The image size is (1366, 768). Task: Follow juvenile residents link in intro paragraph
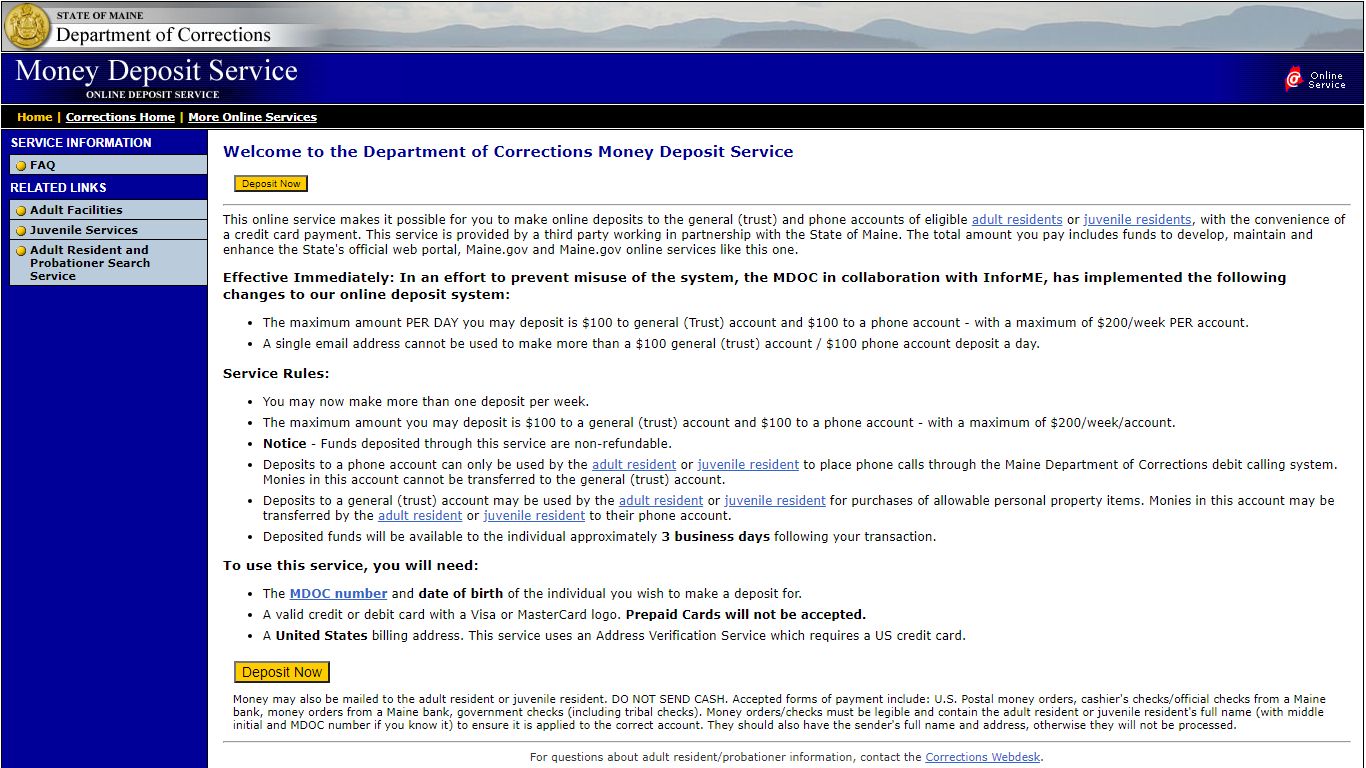click(x=1137, y=220)
